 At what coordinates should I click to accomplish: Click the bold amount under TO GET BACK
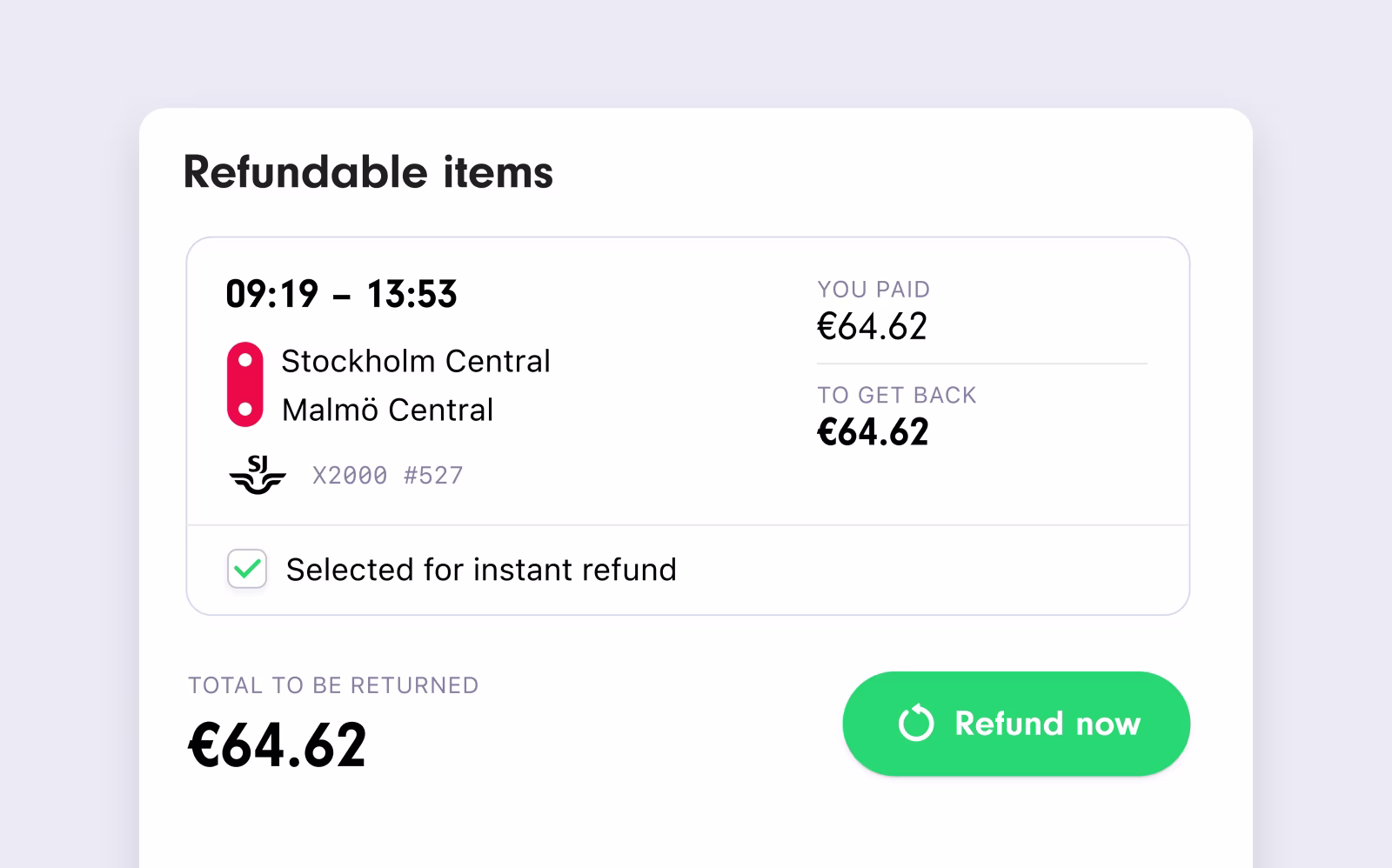click(873, 432)
